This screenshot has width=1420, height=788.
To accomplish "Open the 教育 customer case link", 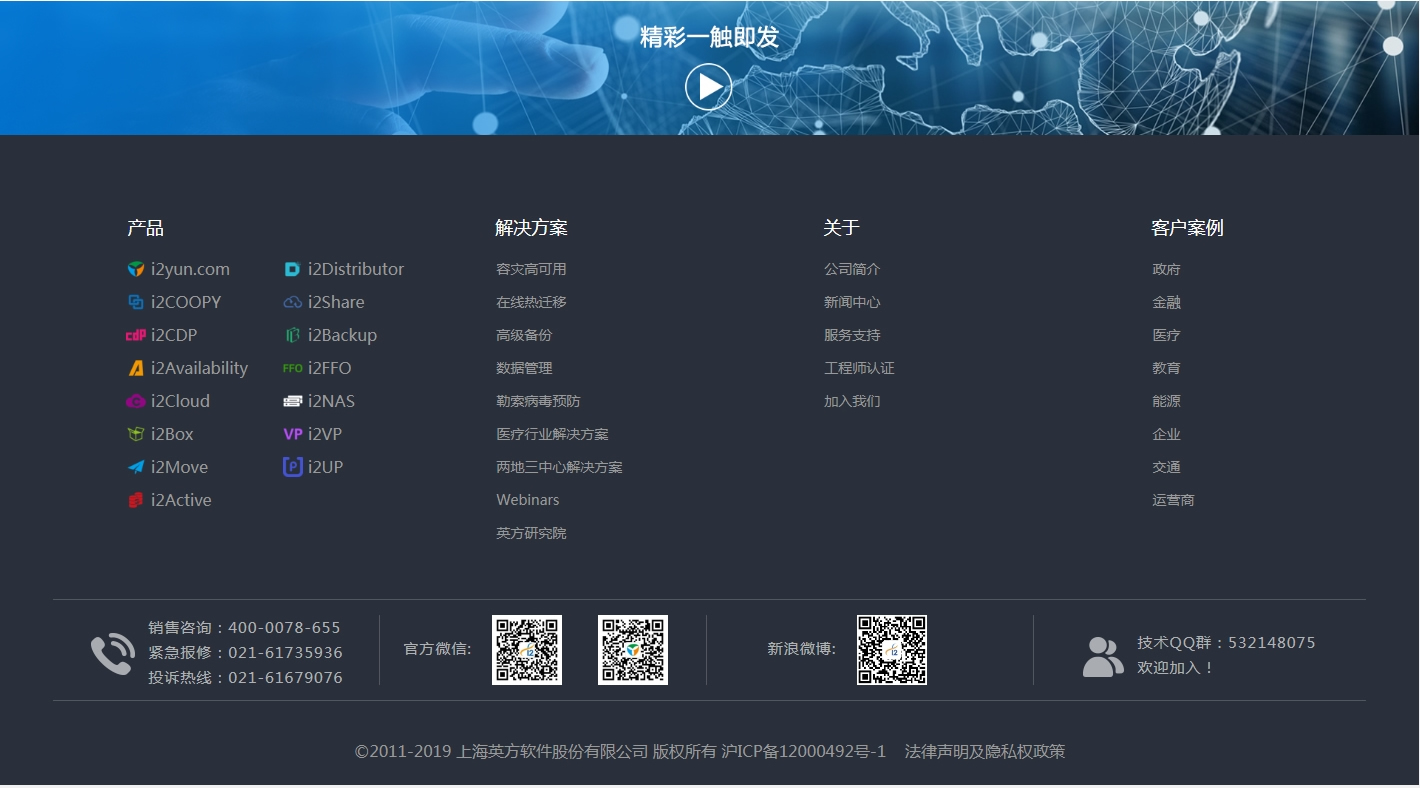I will coord(1166,368).
